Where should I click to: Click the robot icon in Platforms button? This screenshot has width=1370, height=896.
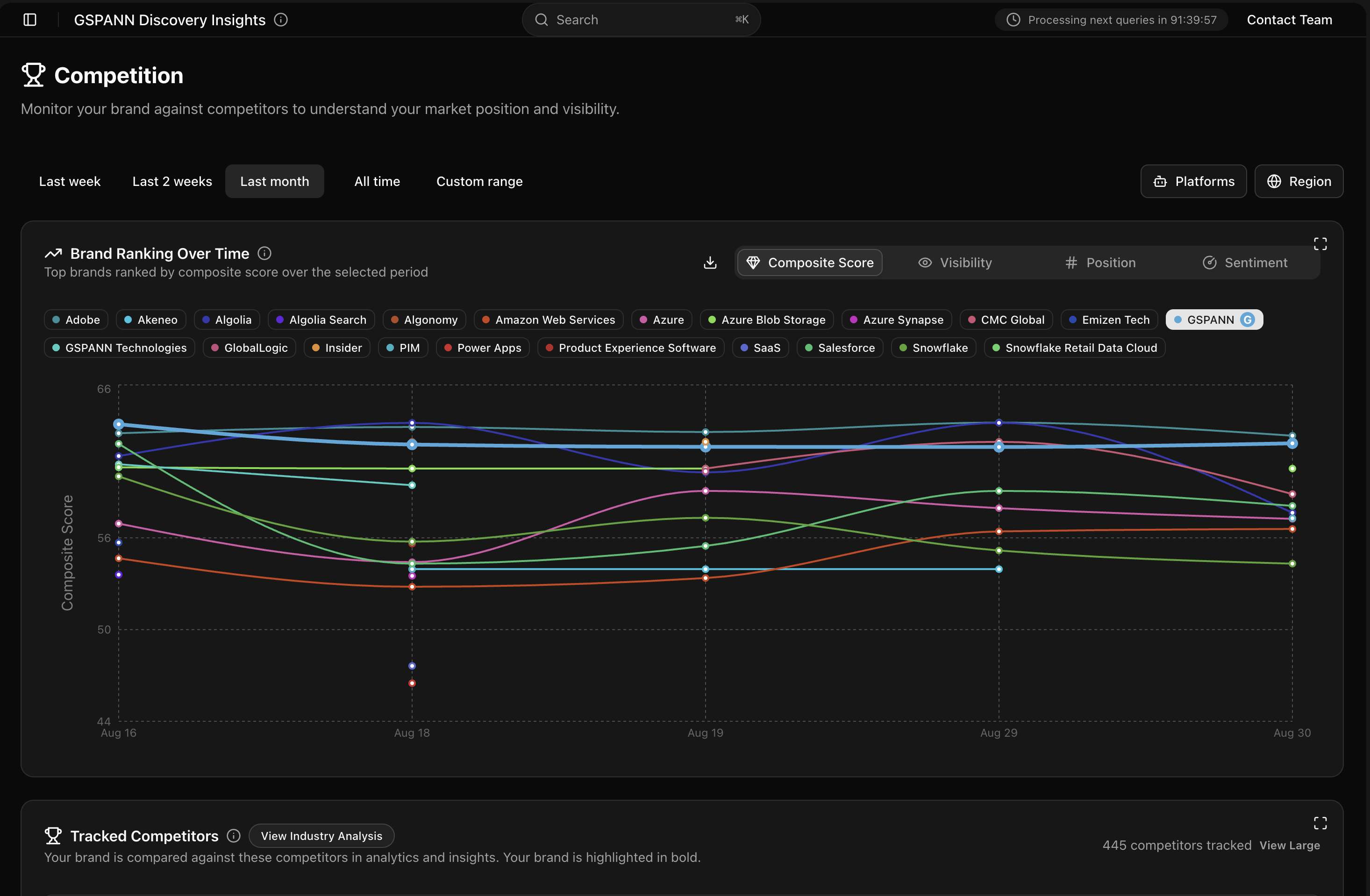tap(1160, 181)
